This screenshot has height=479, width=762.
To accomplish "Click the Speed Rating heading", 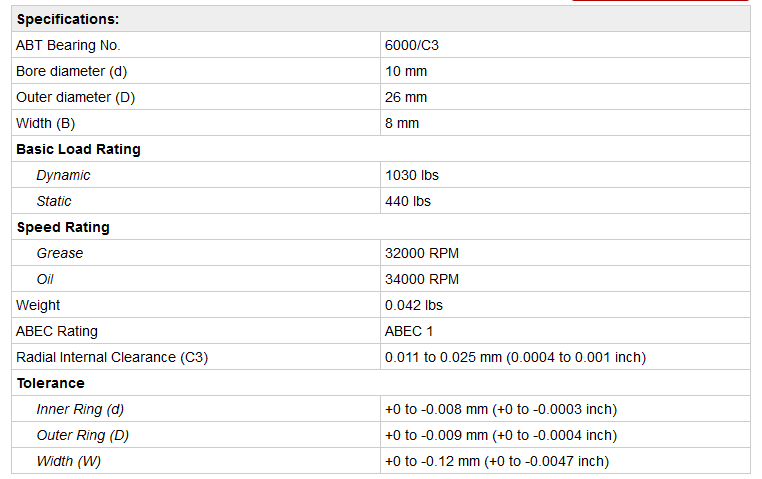I will [63, 227].
